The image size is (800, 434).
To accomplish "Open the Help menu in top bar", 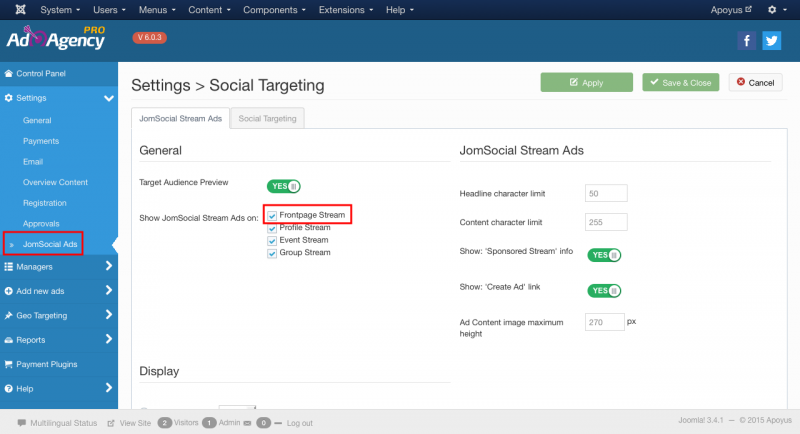I will [x=399, y=10].
